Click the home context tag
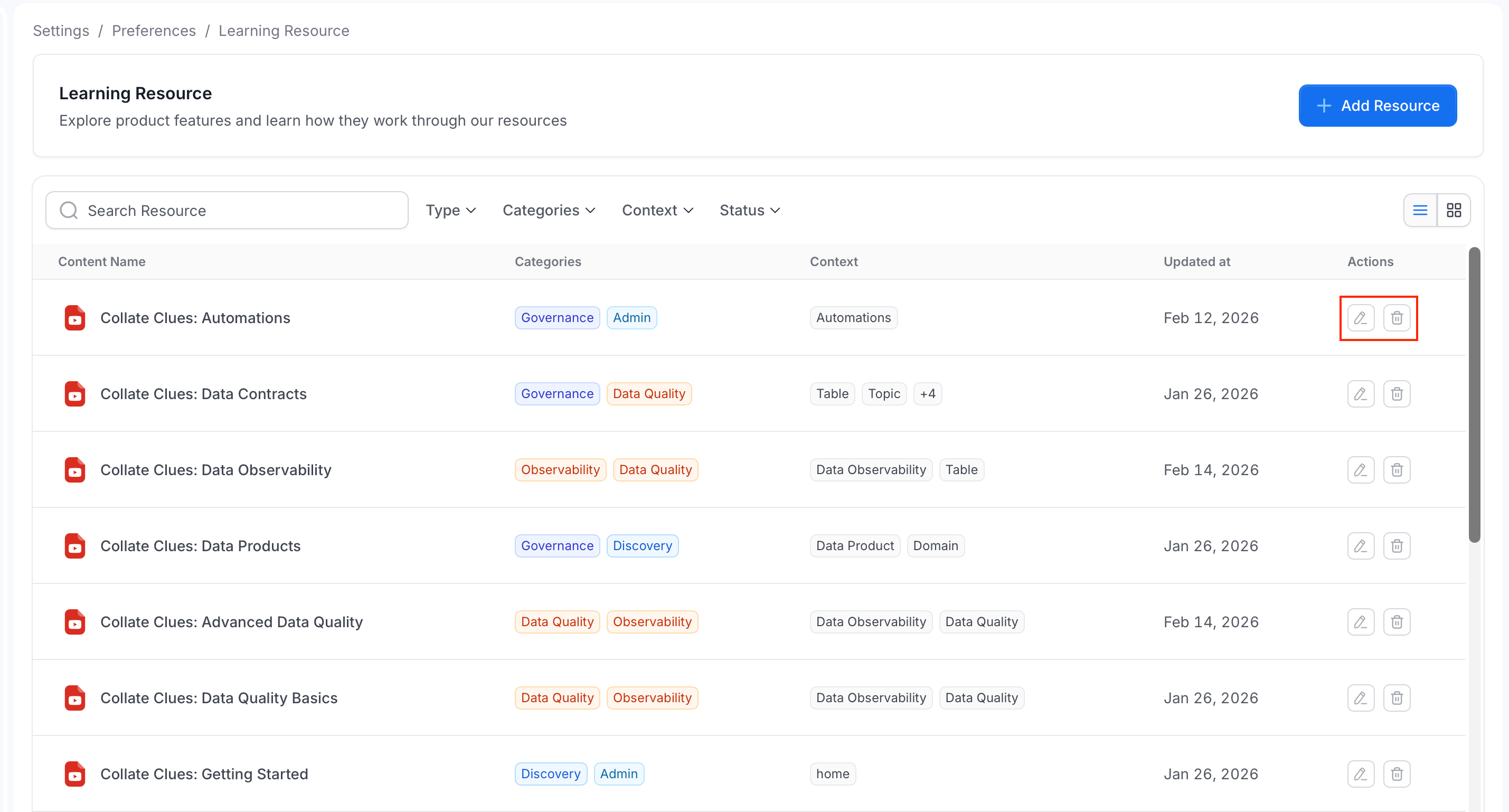 (x=833, y=774)
